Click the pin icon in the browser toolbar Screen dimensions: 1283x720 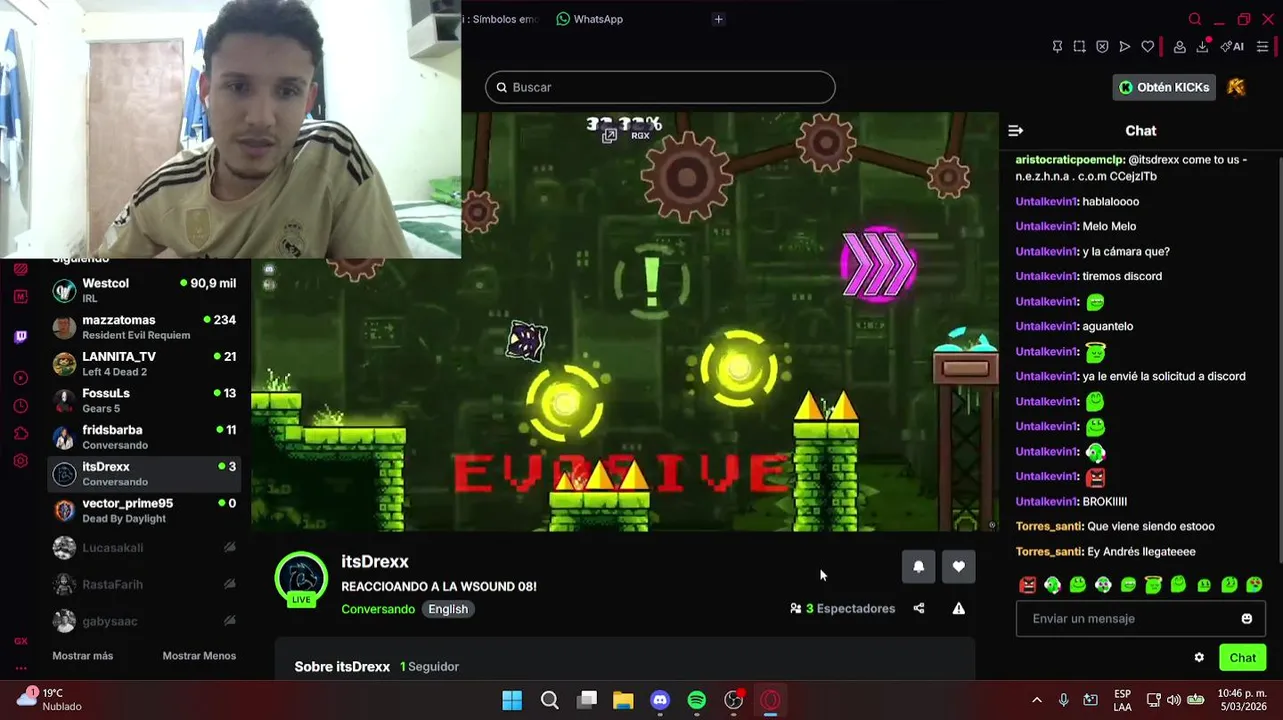click(1057, 46)
